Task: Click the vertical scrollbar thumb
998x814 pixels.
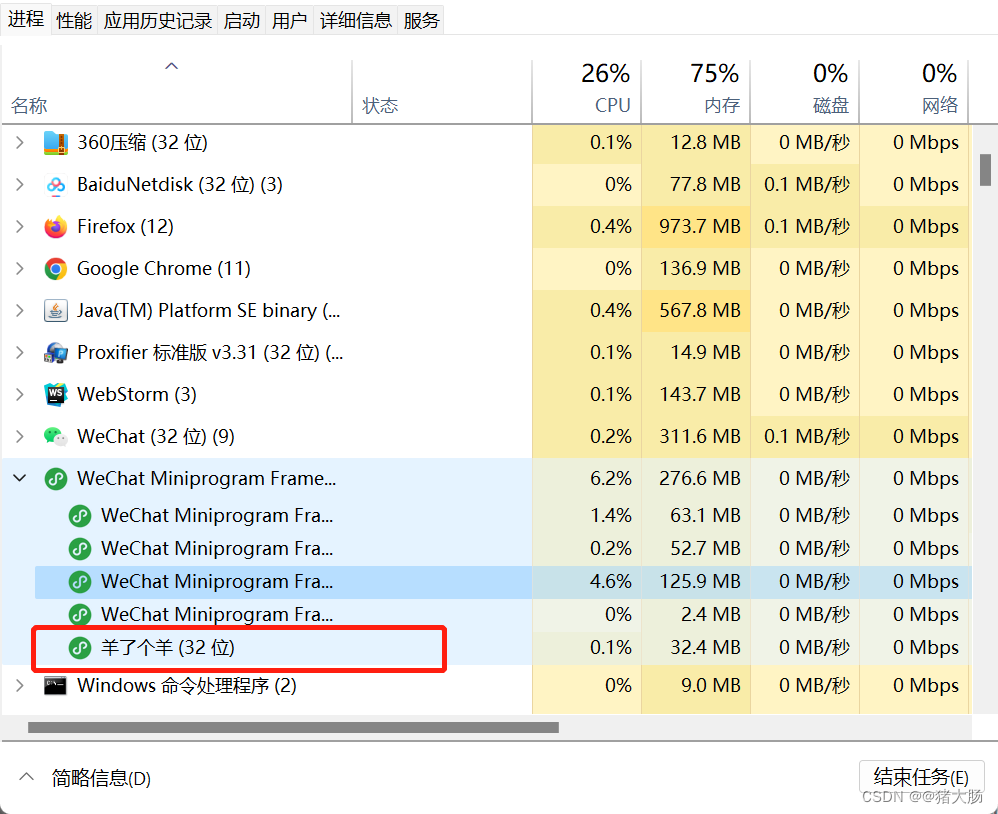Action: coord(985,169)
